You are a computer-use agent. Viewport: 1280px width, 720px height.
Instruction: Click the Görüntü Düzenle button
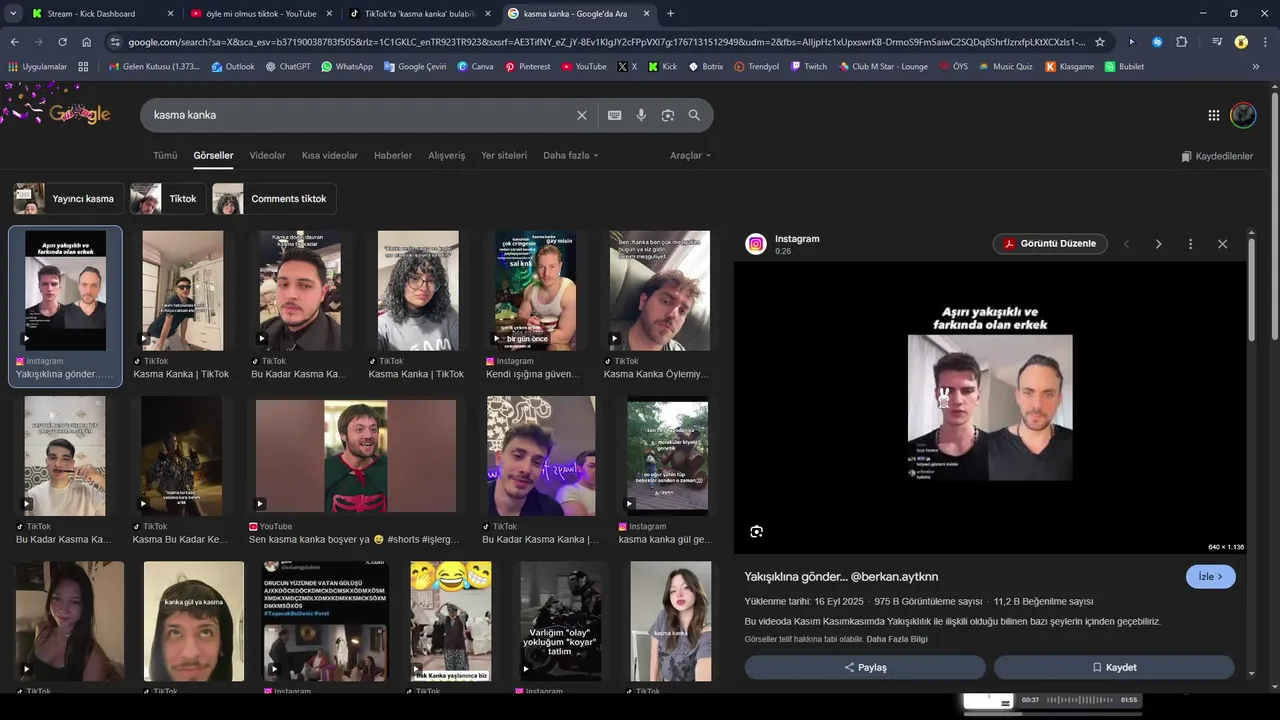(1050, 244)
